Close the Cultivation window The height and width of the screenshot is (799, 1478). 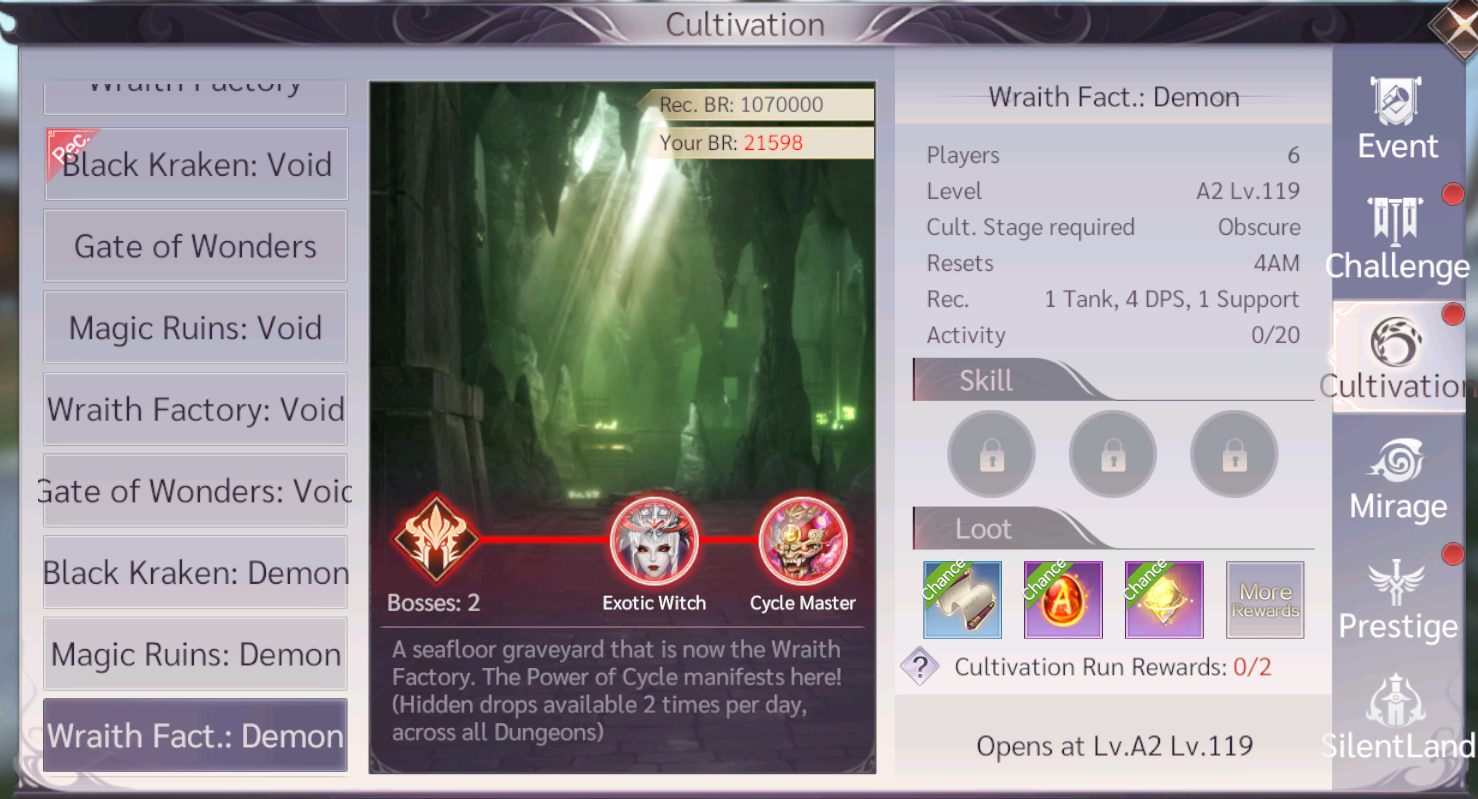point(1456,26)
